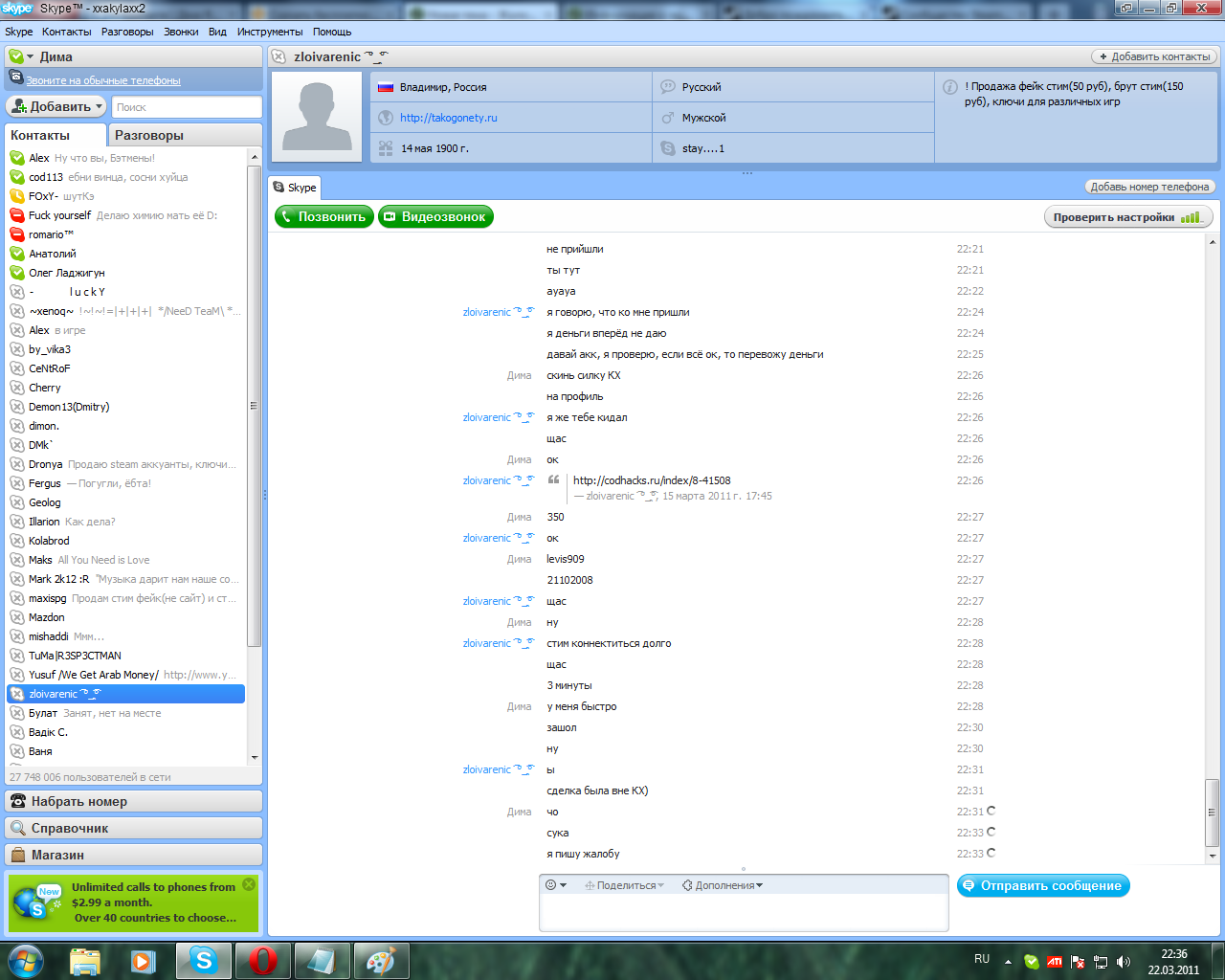
Task: Select contact Demon13(Dmitry)
Action: coord(125,407)
